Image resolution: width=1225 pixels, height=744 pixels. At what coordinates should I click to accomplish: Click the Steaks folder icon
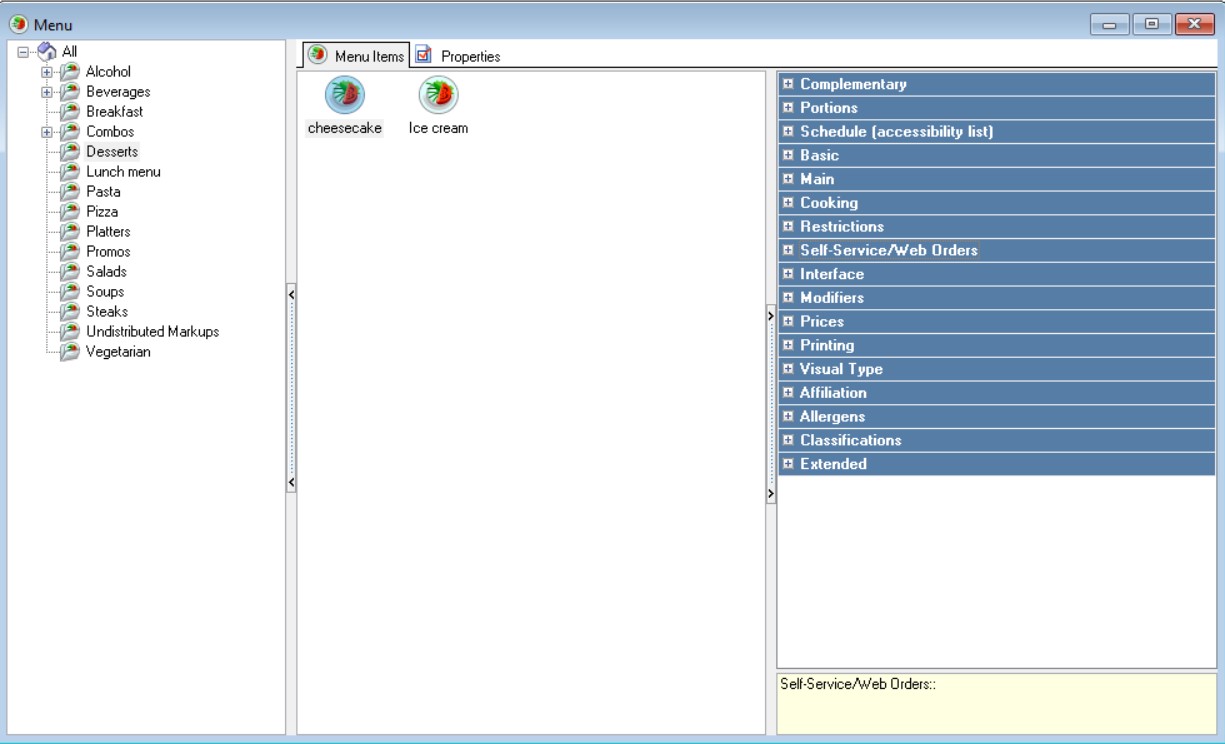click(x=69, y=312)
